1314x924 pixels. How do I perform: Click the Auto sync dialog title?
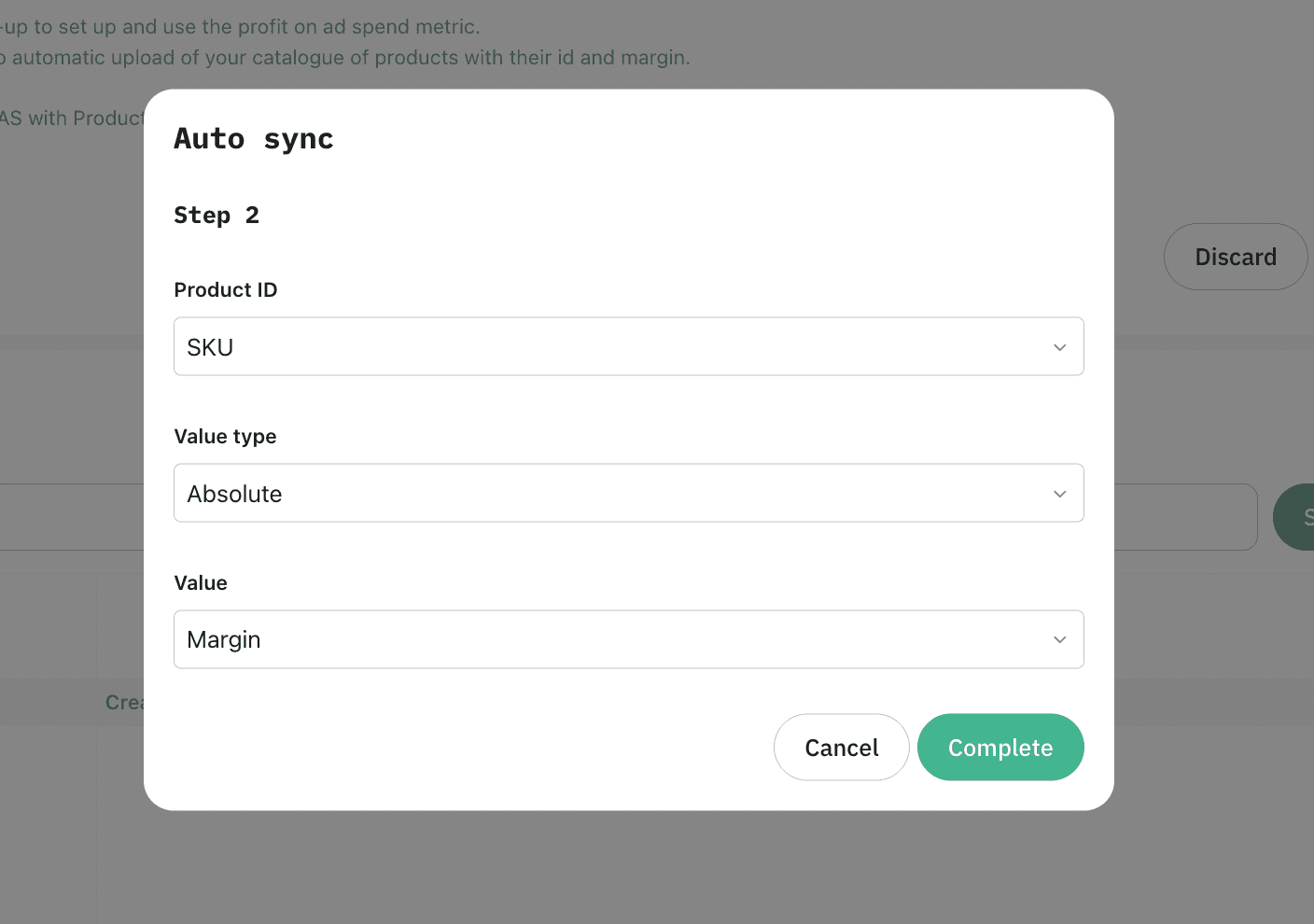pos(253,138)
